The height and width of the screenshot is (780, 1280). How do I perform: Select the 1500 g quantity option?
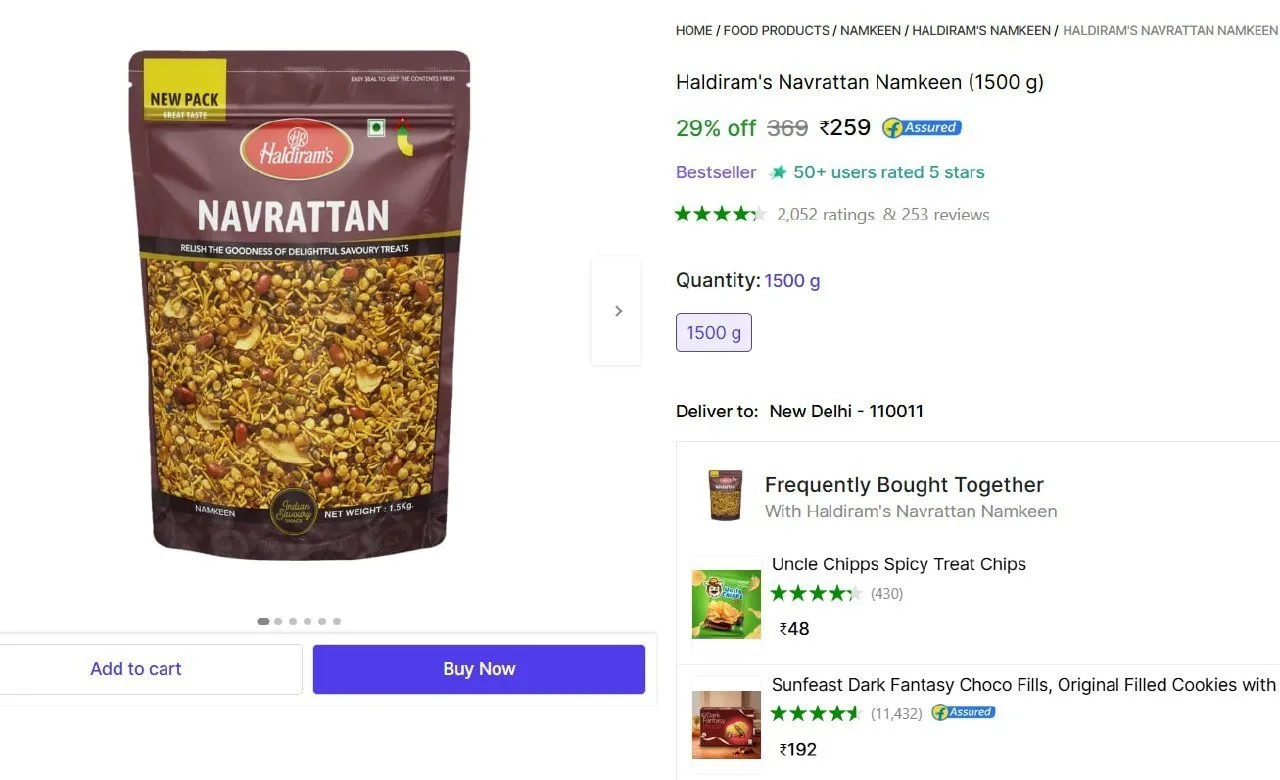714,333
